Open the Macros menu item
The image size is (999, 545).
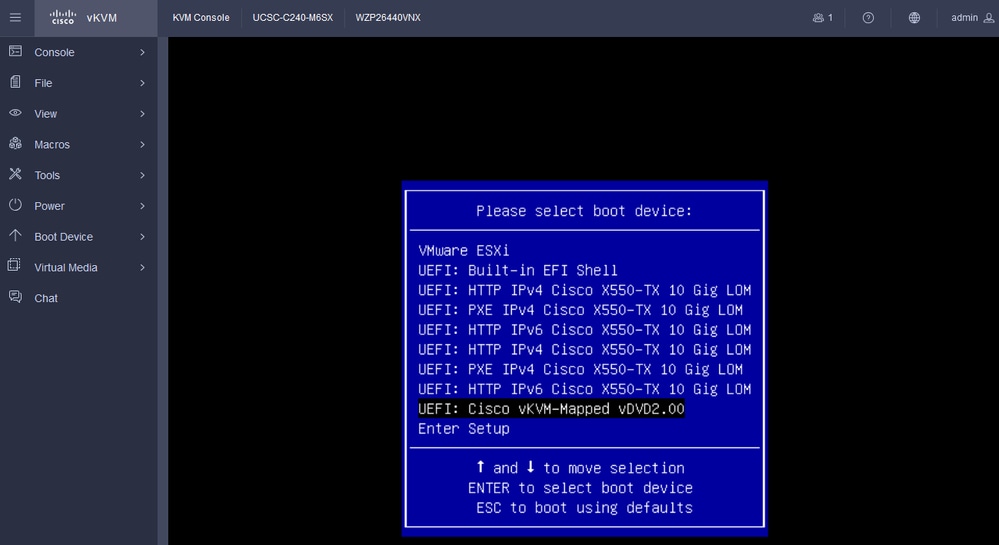78,145
